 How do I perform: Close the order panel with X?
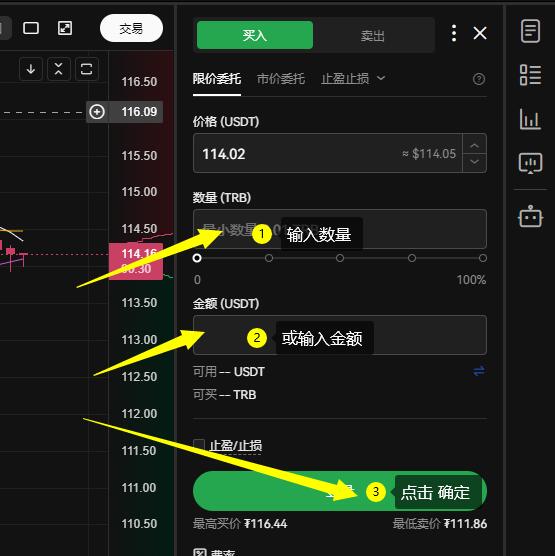click(480, 33)
